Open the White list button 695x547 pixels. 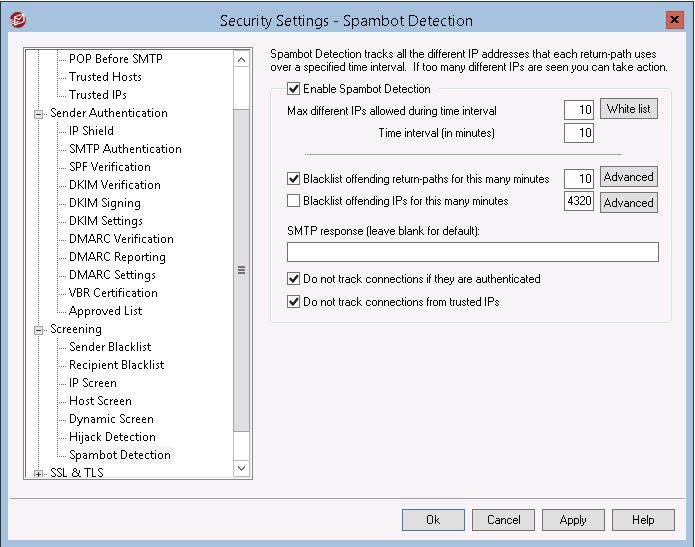tap(629, 109)
